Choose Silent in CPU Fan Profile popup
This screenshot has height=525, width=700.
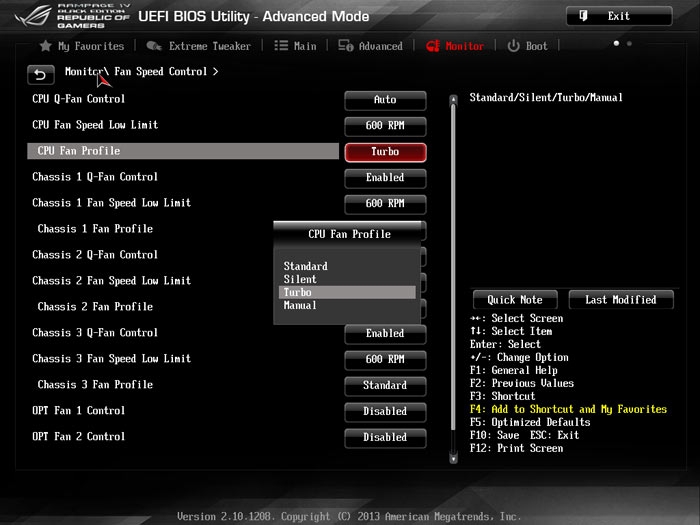point(300,279)
